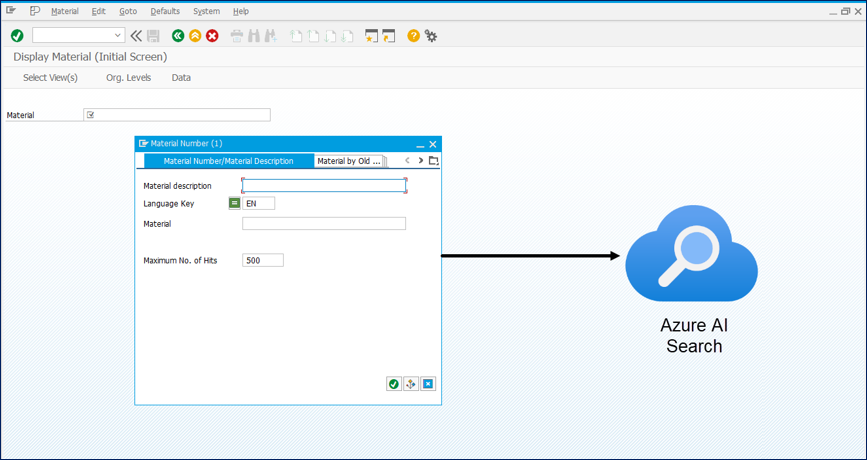The width and height of the screenshot is (867, 460).
Task: Click the Maximum No. of Hits label
Action: click(180, 260)
